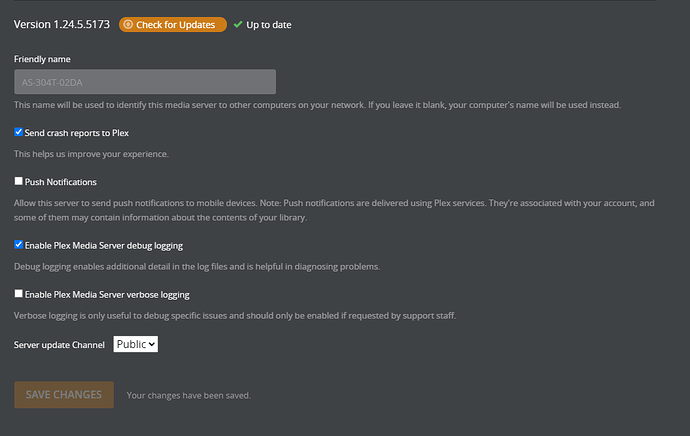Click the Send crash reports to Plex label
This screenshot has width=690, height=436.
click(x=77, y=132)
